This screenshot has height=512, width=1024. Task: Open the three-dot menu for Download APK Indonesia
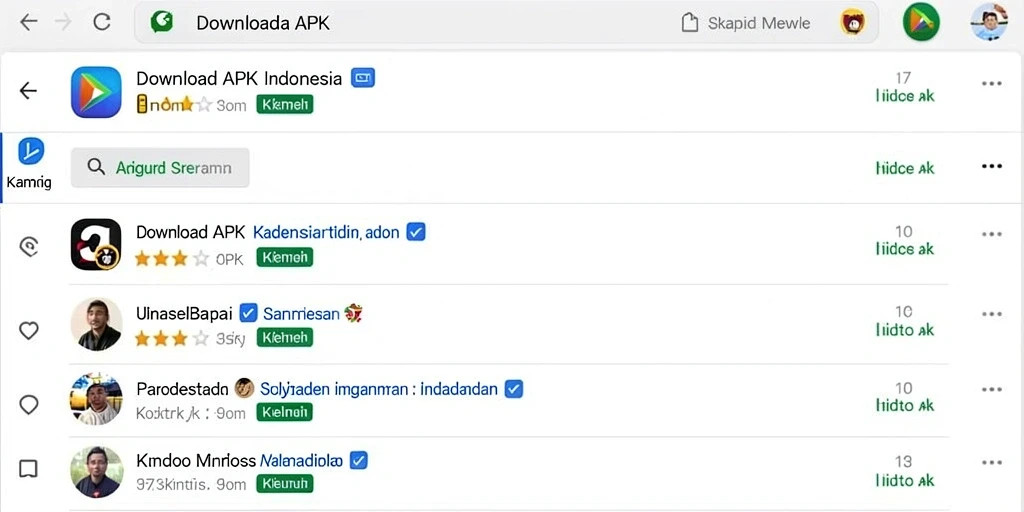(x=991, y=84)
